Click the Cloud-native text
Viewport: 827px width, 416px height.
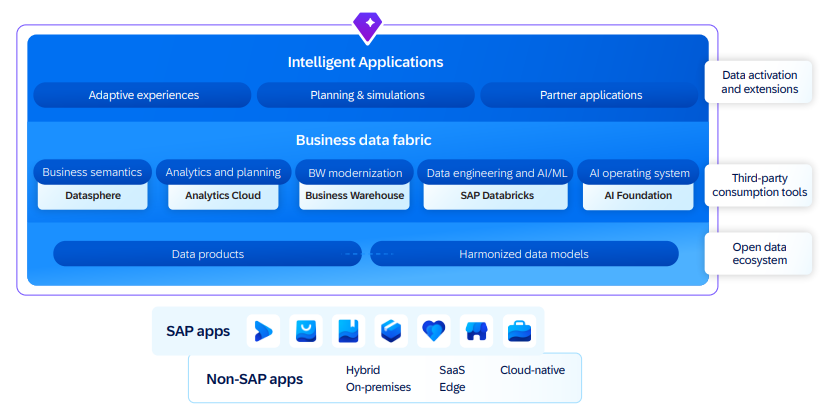click(532, 370)
